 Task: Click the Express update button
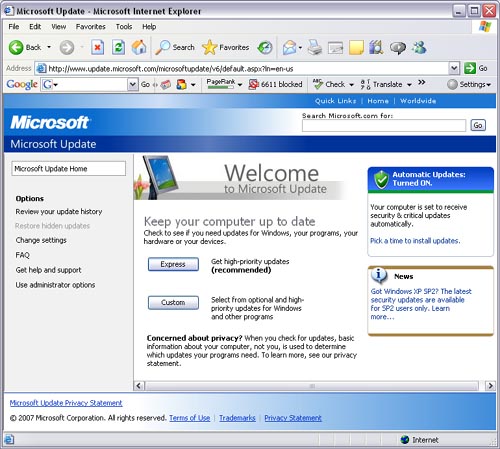pyautogui.click(x=173, y=264)
